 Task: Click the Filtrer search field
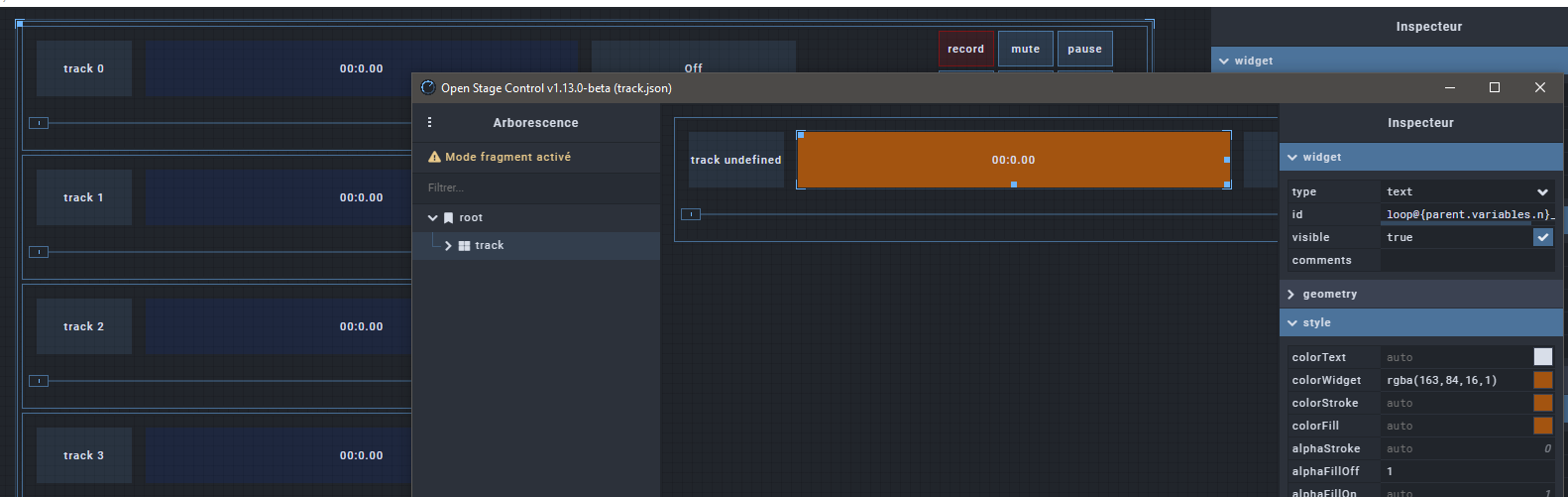536,187
